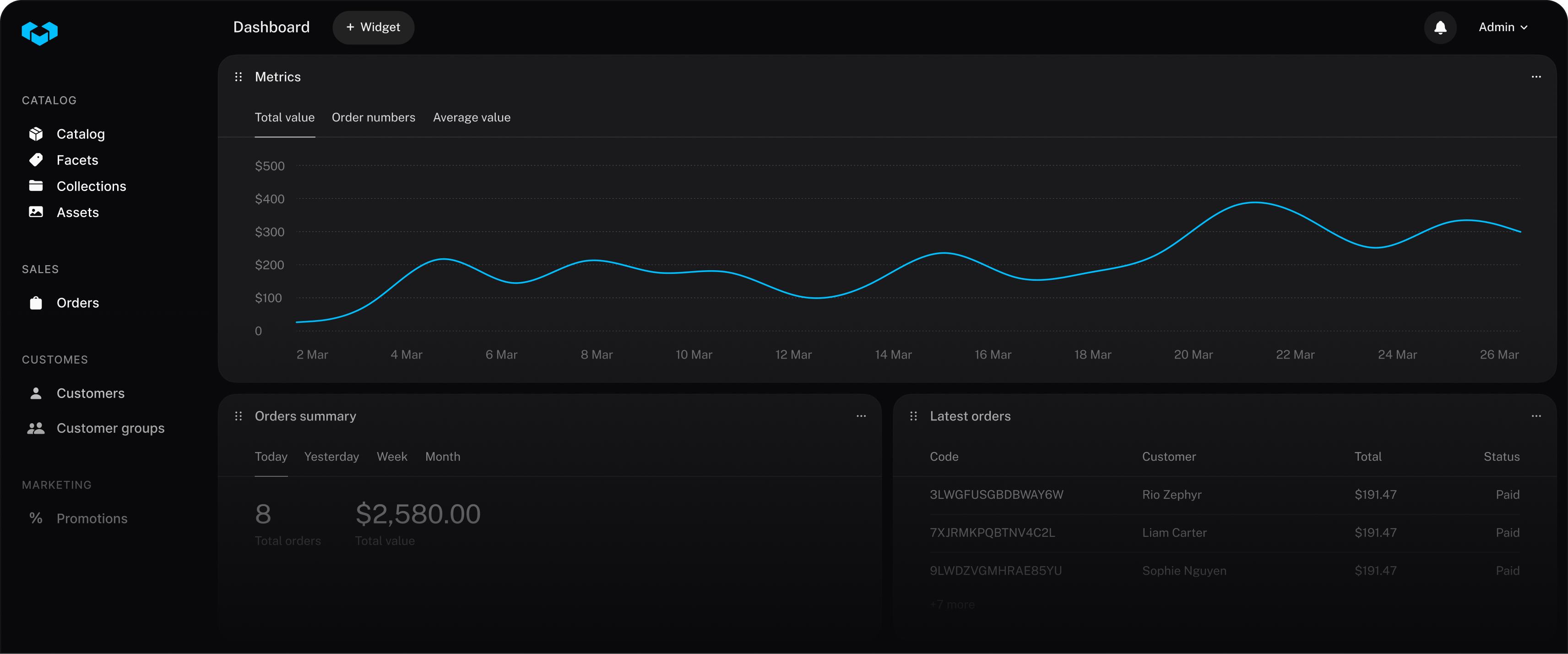The width and height of the screenshot is (1568, 654).
Task: Click the Customer groups people icon
Action: tap(36, 428)
